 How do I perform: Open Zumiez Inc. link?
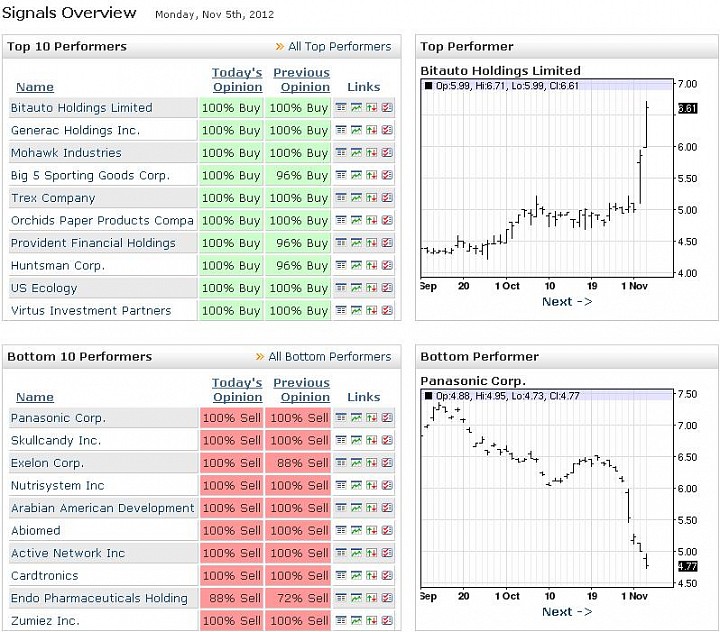(x=45, y=620)
